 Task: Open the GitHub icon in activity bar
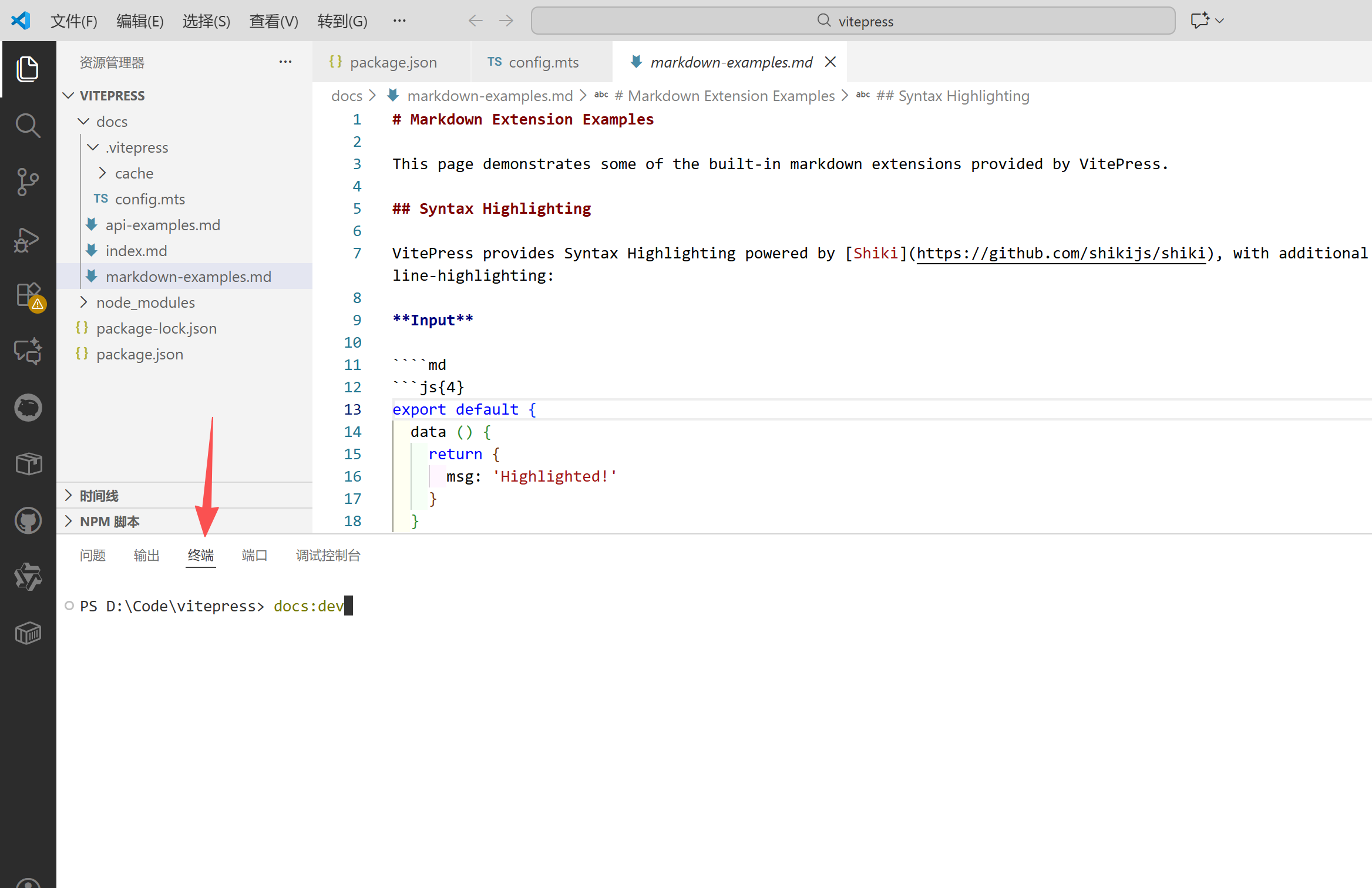tap(28, 520)
